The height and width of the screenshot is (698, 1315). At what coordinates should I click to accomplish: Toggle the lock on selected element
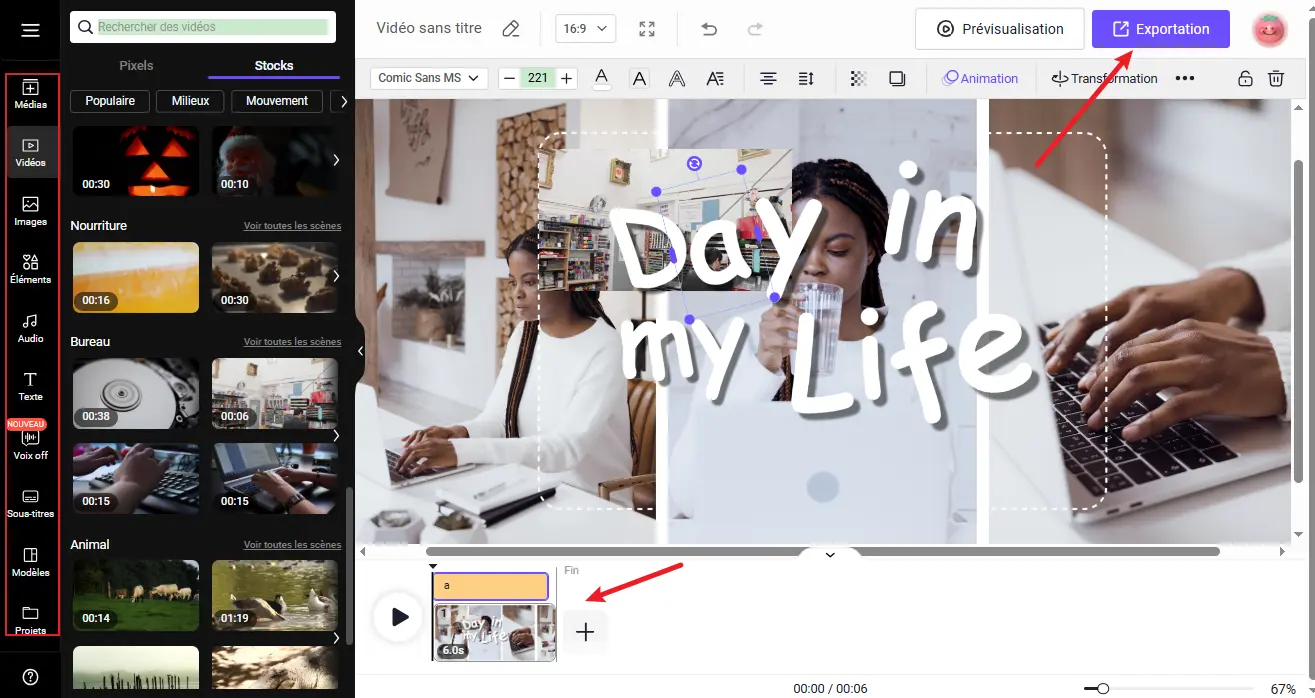1245,78
